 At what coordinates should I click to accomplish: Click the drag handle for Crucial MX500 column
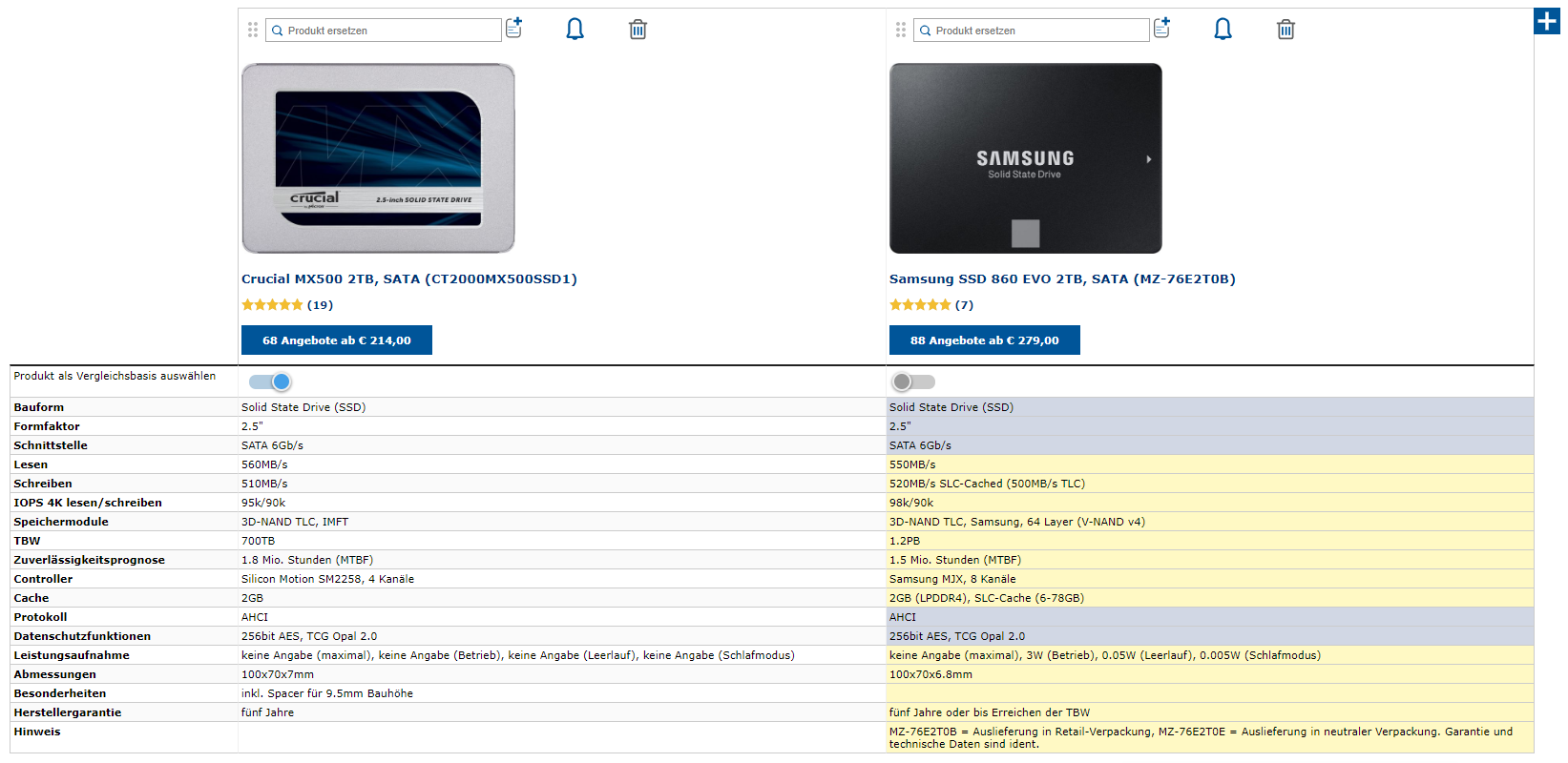pyautogui.click(x=253, y=31)
